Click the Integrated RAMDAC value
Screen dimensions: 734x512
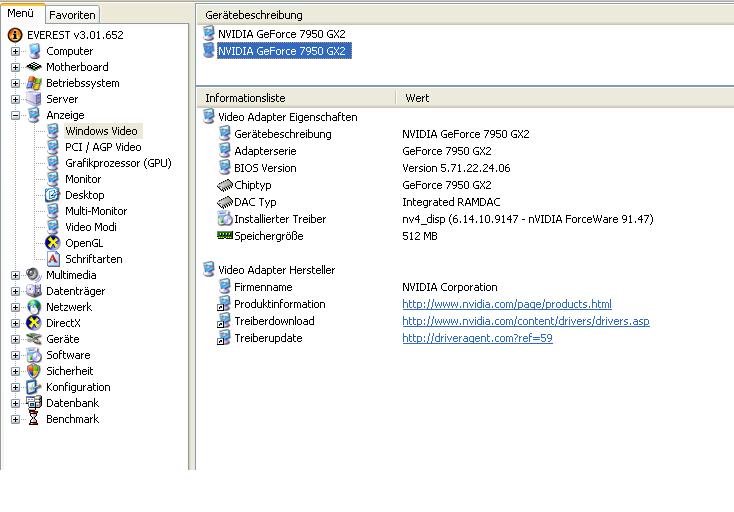(451, 202)
